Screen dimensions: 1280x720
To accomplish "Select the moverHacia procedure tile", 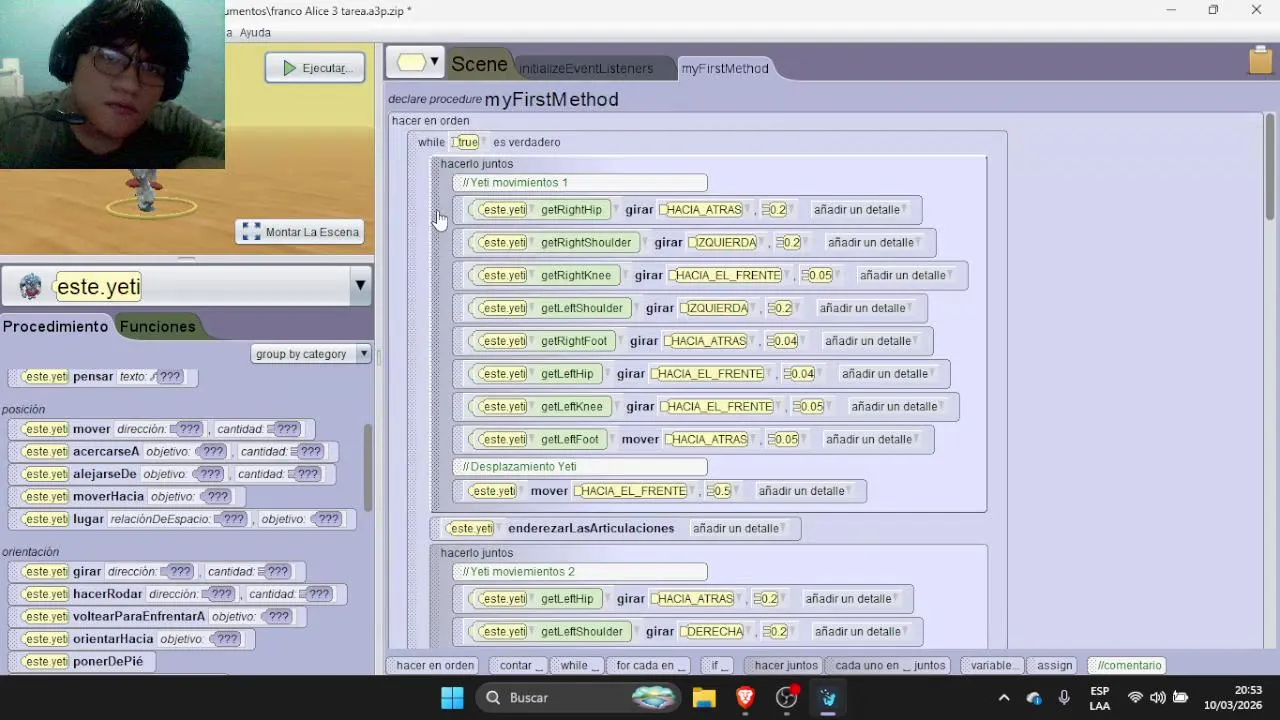I will 126,497.
